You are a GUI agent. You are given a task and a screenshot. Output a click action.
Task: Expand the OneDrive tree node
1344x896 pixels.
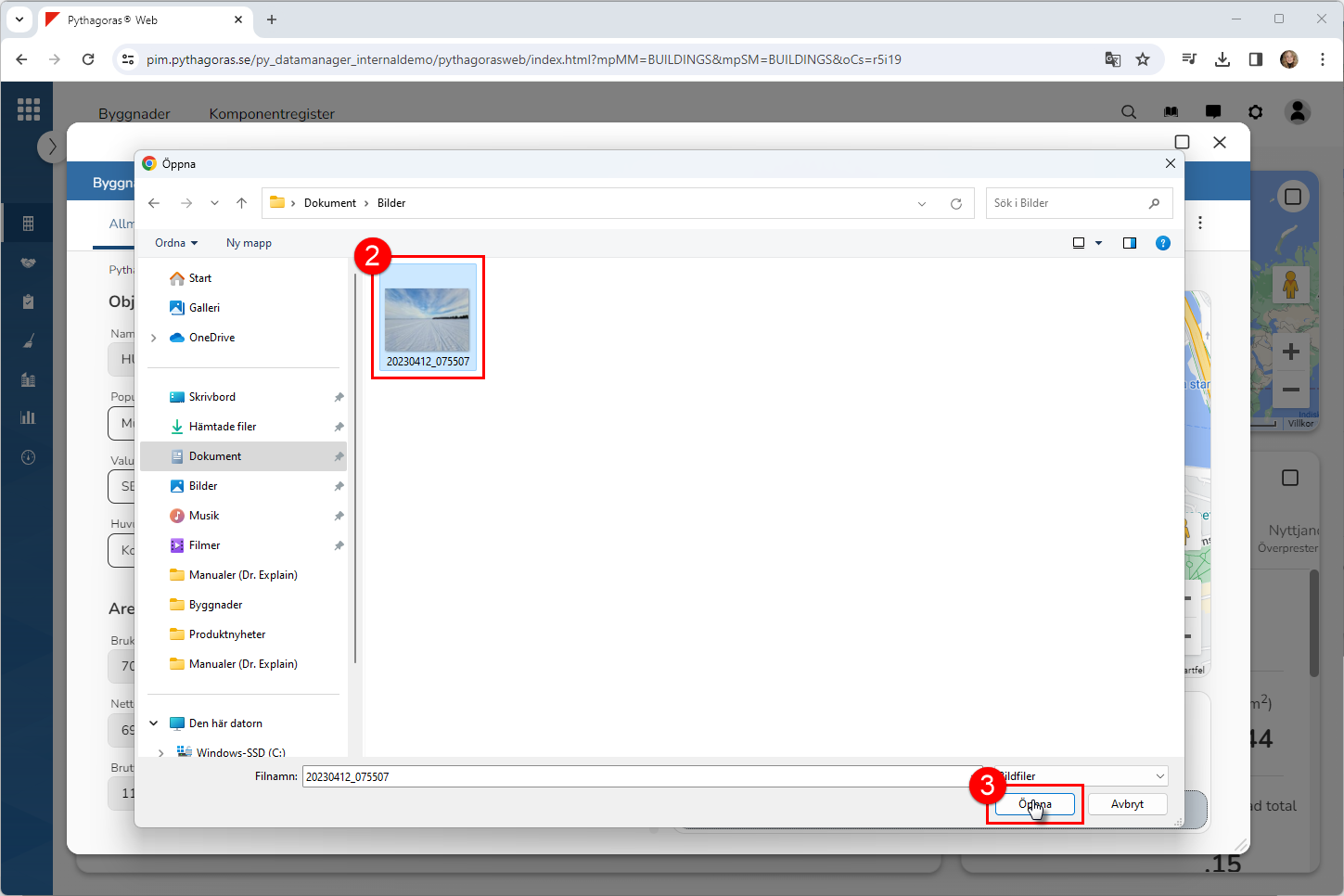pos(154,338)
